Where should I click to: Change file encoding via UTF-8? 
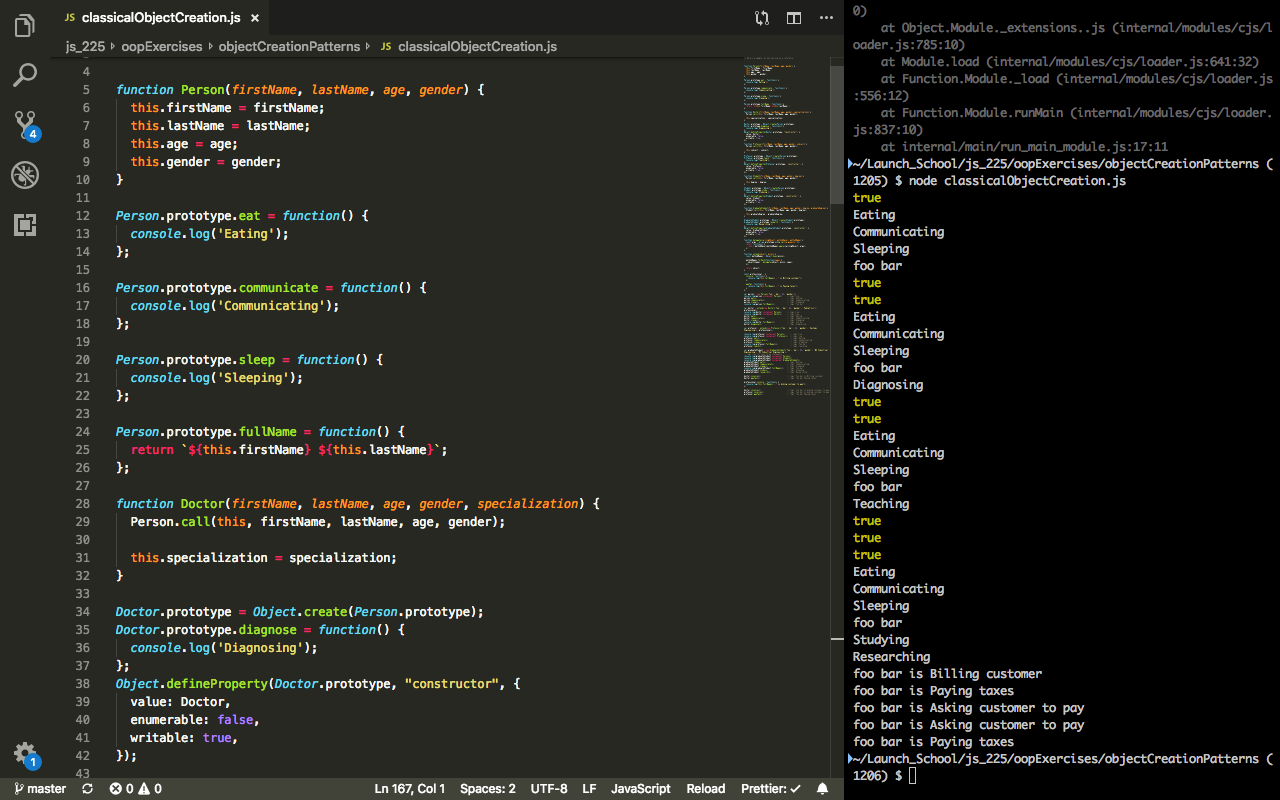click(x=549, y=788)
